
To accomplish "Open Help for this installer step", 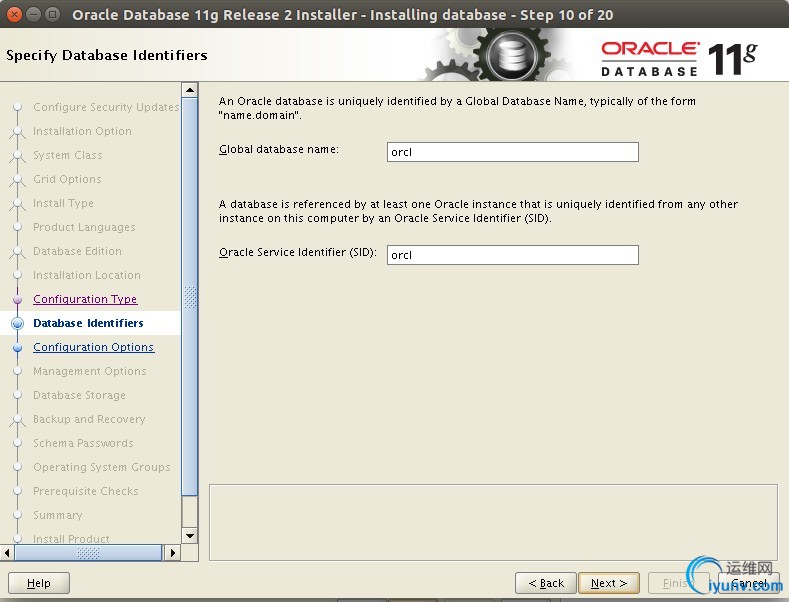I will pos(39,583).
